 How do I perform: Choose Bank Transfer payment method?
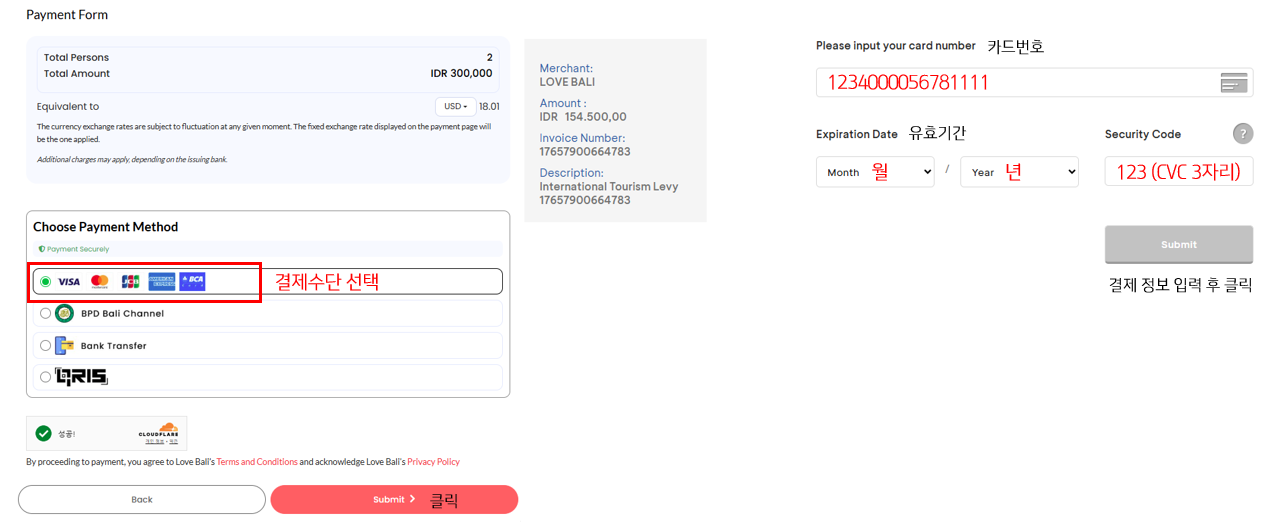tap(45, 346)
